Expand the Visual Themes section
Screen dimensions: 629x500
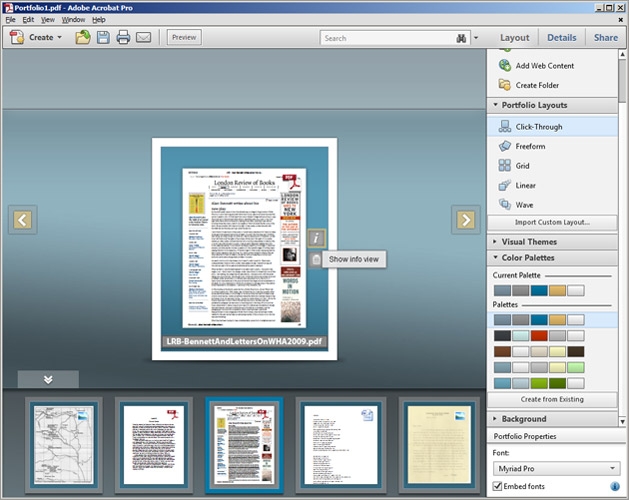point(552,242)
